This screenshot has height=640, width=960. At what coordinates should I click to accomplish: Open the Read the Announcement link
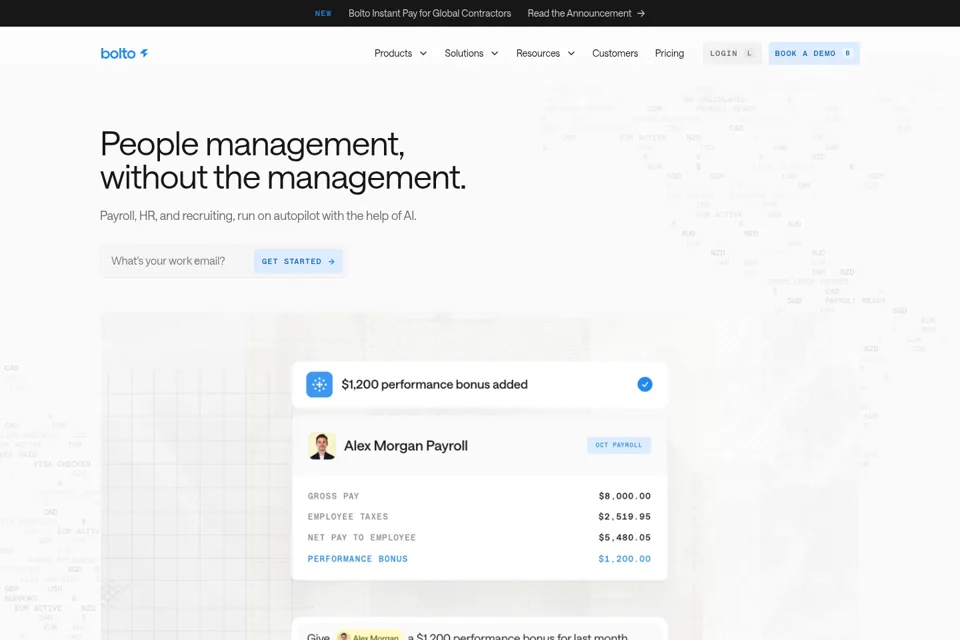[x=586, y=13]
